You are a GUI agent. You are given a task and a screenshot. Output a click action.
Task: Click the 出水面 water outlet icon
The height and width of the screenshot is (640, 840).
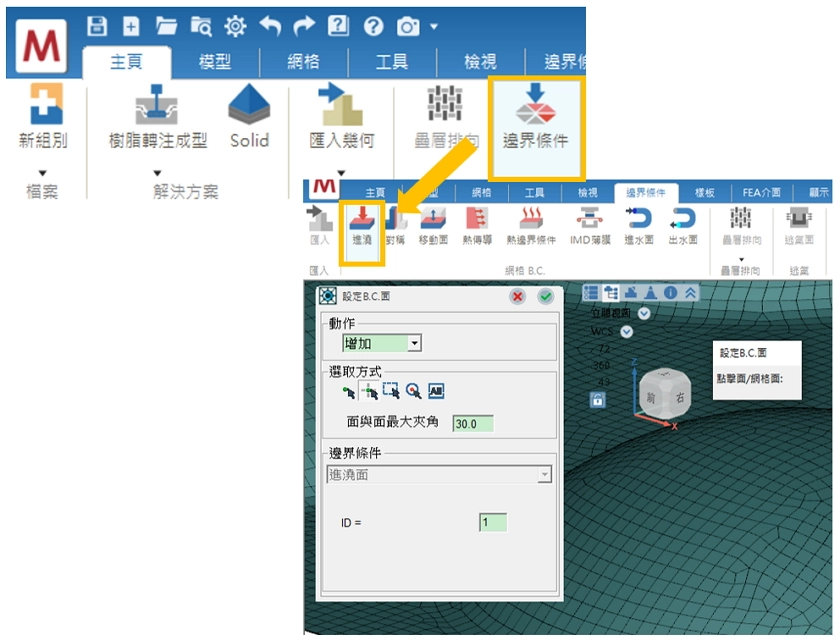click(x=682, y=224)
